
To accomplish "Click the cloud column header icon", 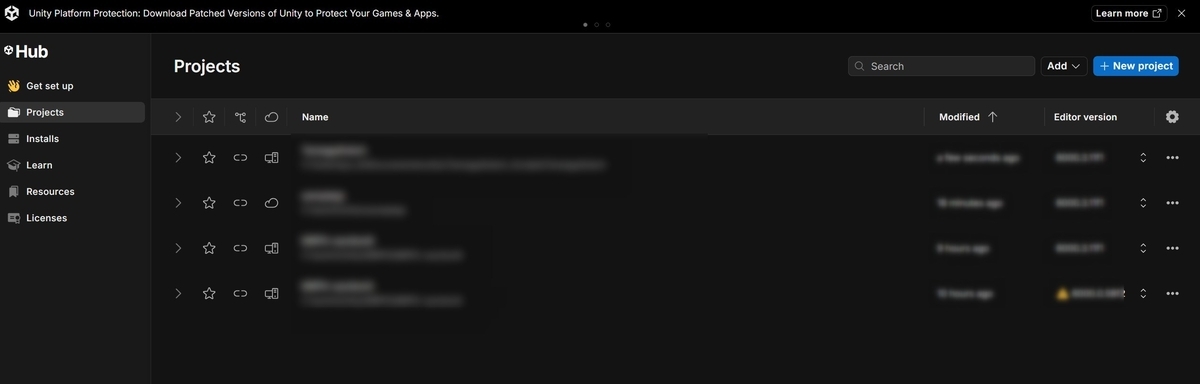I will pos(271,117).
